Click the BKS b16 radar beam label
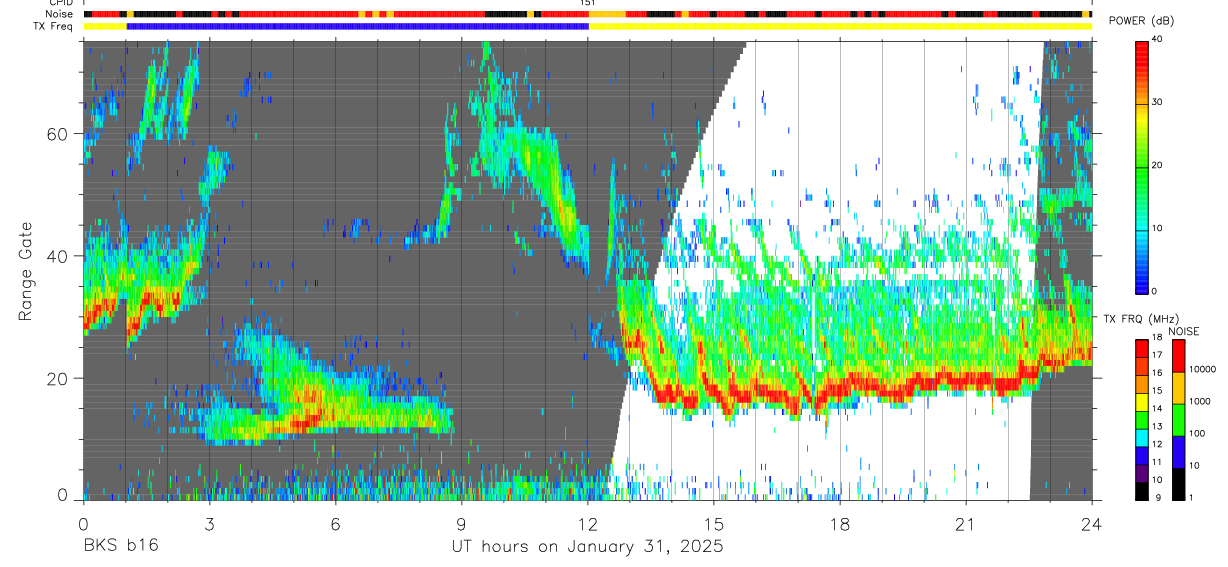The height and width of the screenshot is (567, 1228). (120, 546)
